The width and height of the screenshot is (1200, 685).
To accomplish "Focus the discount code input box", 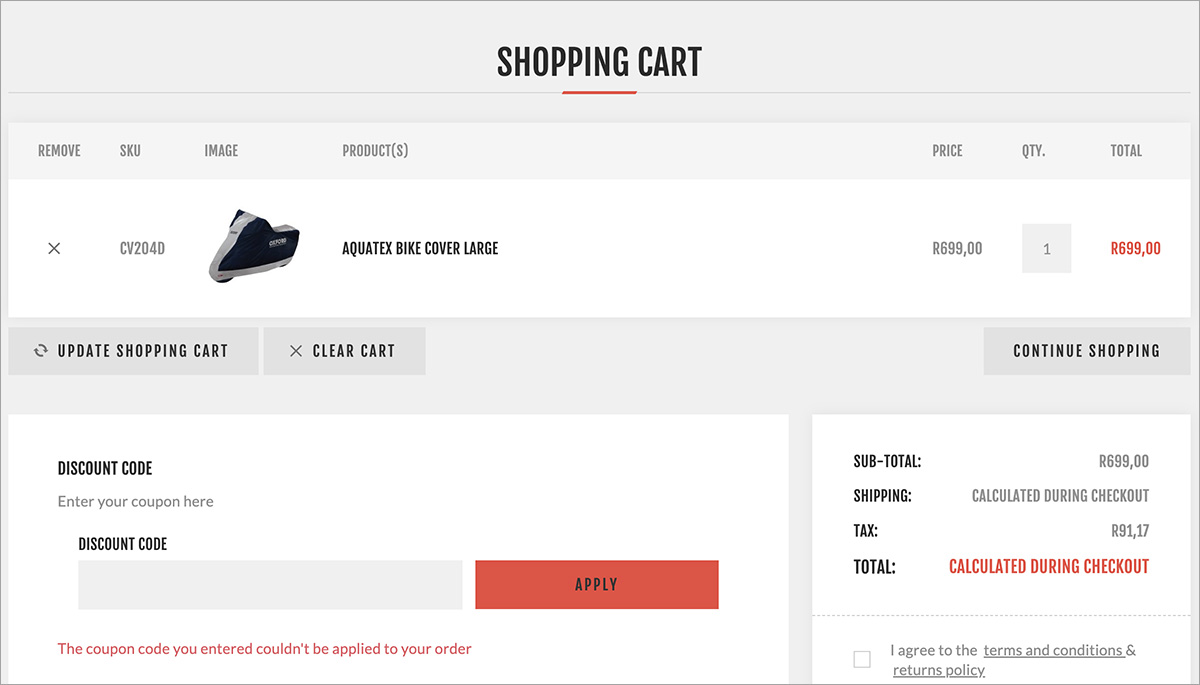I will click(x=270, y=585).
